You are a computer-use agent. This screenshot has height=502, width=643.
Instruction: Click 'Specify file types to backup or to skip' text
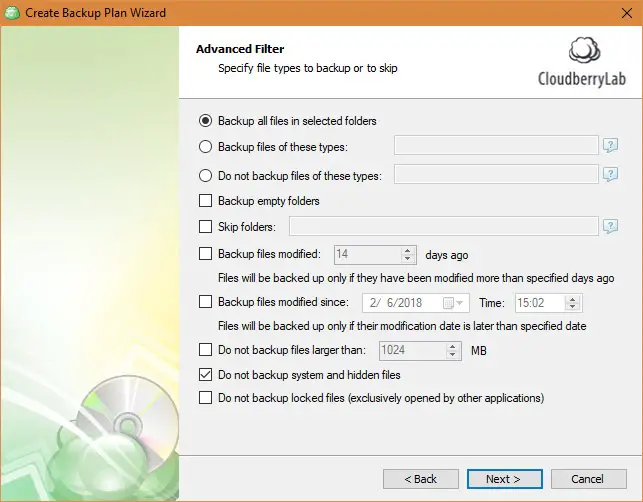(x=308, y=68)
